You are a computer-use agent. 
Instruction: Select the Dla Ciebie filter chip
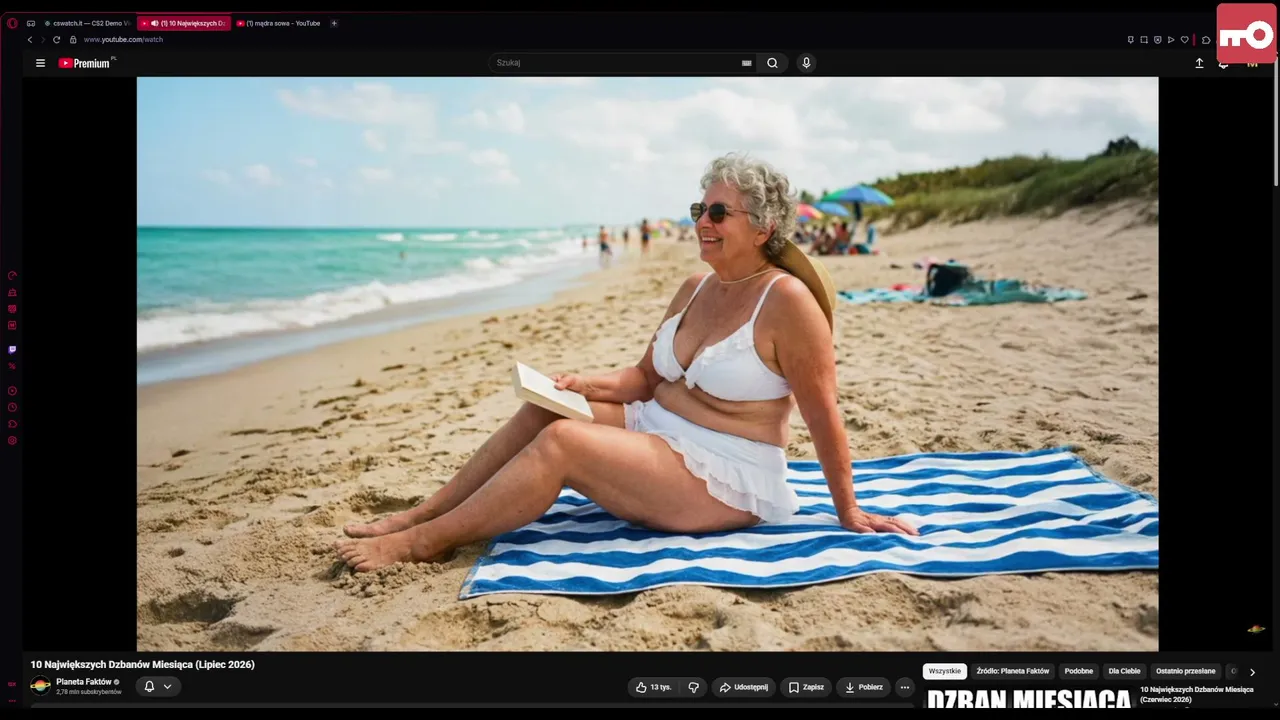[x=1125, y=671]
